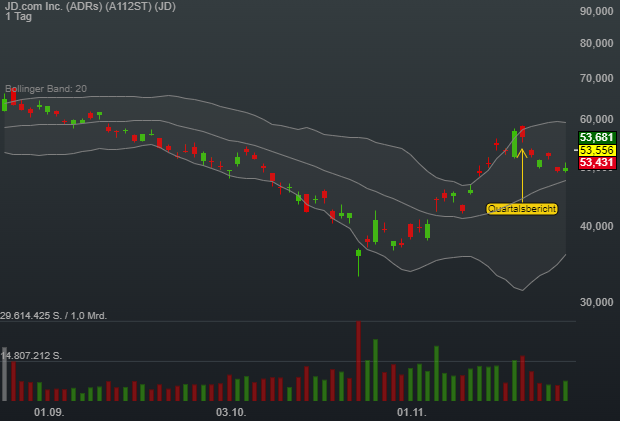Image resolution: width=620 pixels, height=421 pixels.
Task: Click the yellow arrow above Quartalsbericht
Action: 522,175
